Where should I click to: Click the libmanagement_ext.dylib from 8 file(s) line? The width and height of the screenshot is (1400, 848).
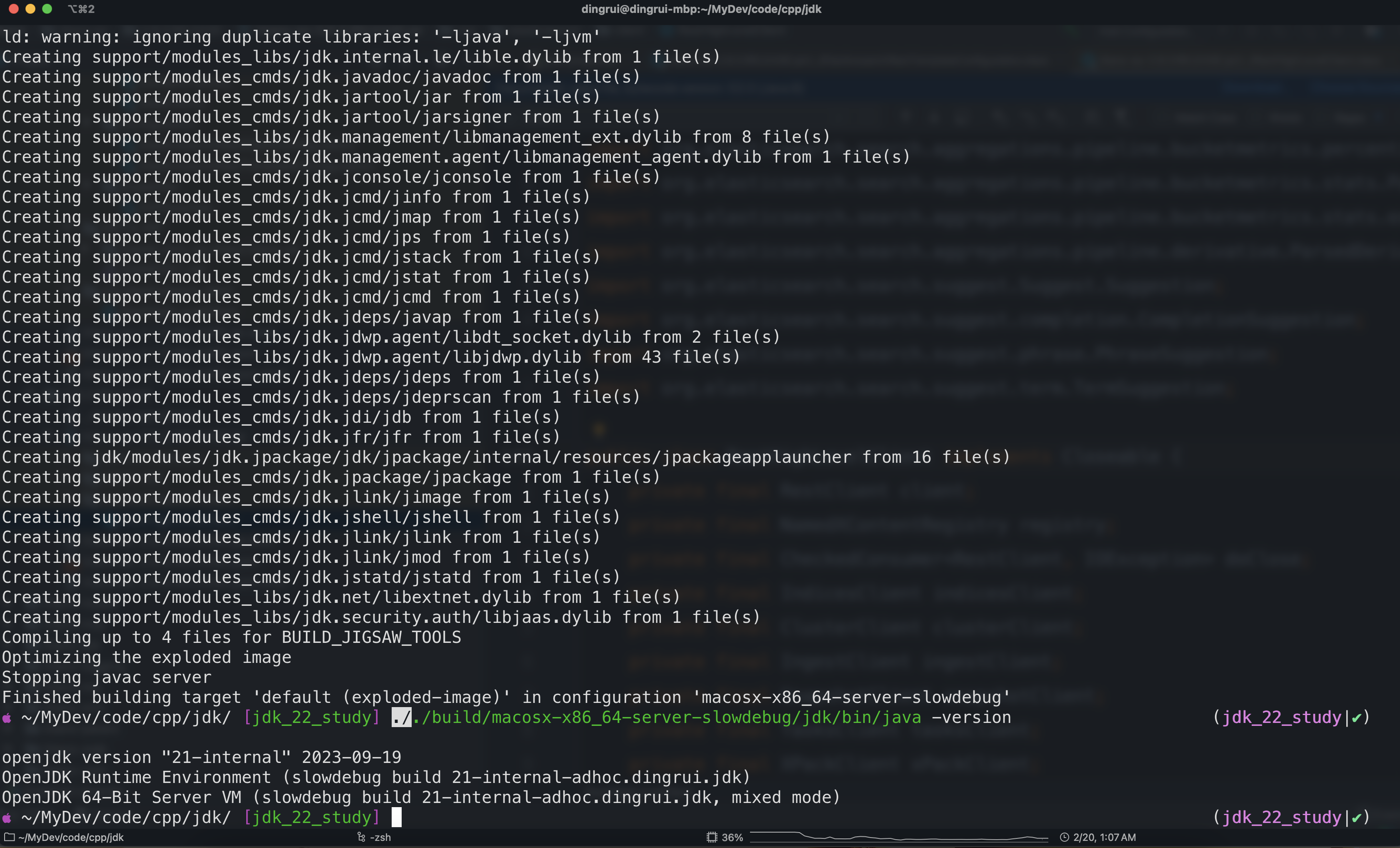[x=416, y=137]
